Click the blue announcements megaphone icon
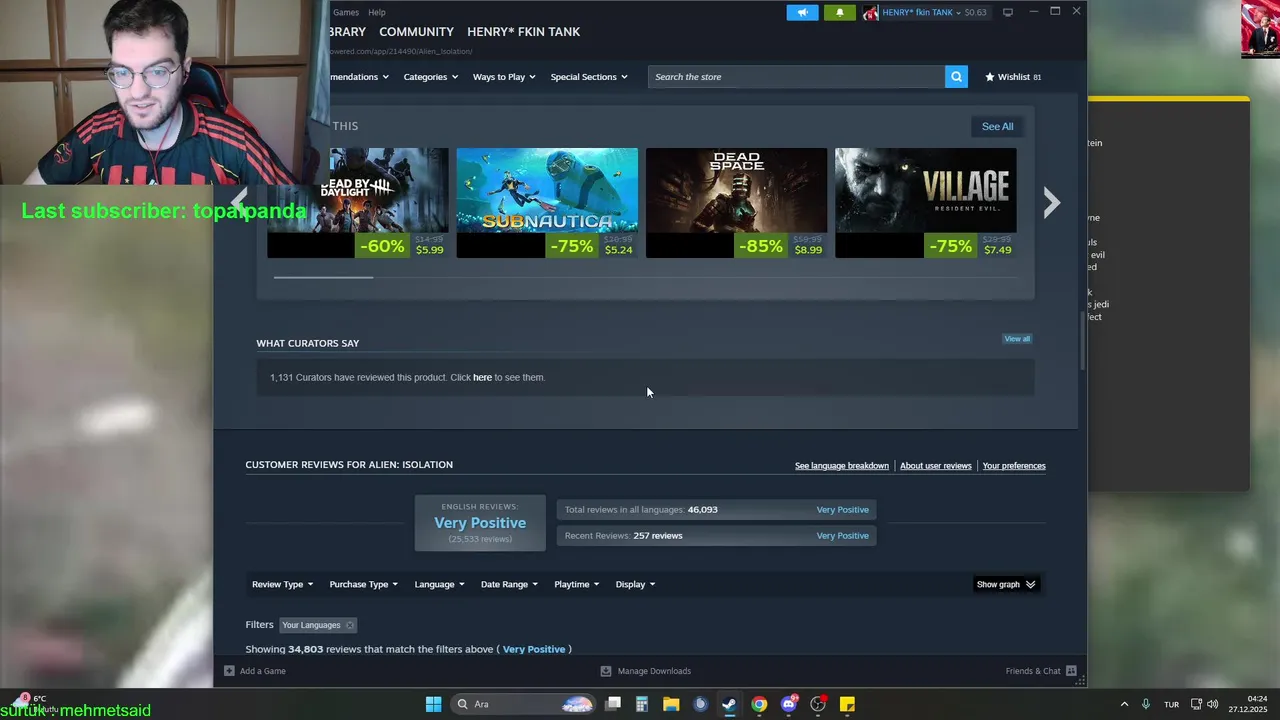The image size is (1280, 720). click(802, 12)
